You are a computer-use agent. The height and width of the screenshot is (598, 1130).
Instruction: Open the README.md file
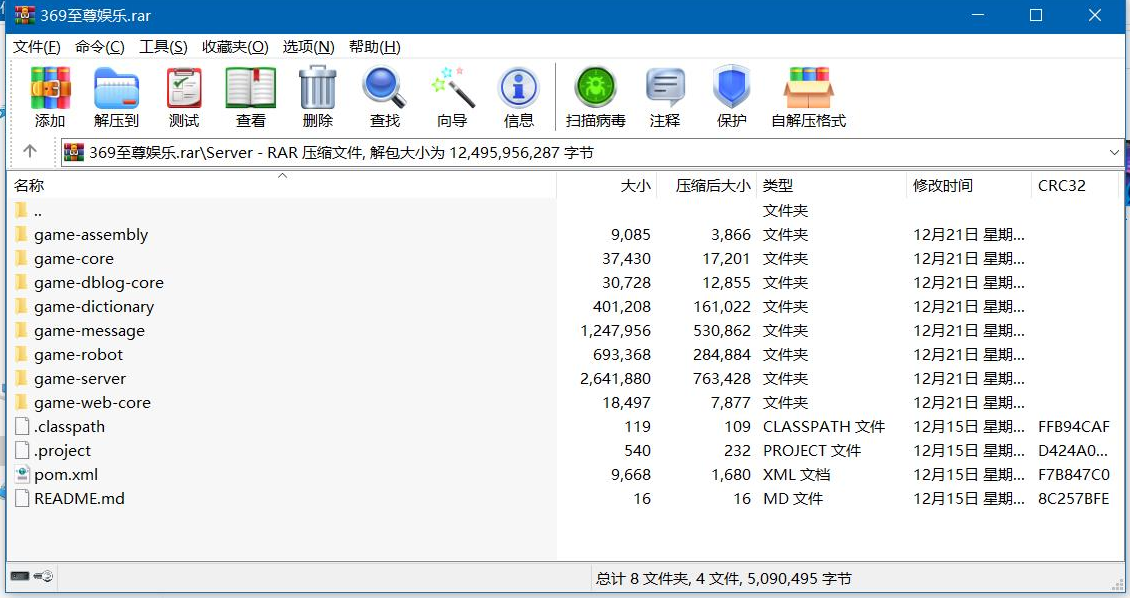(x=77, y=498)
